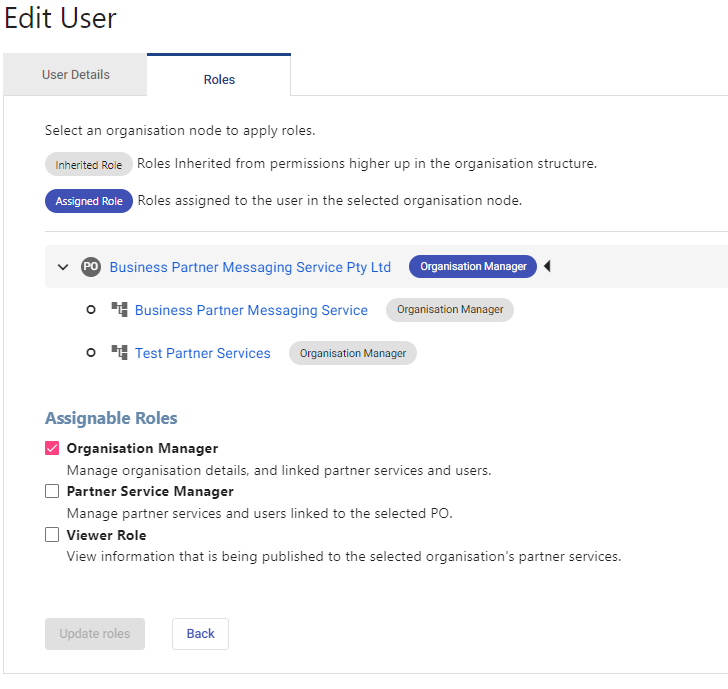Click hierarchy icon beside Test Partner Services
The height and width of the screenshot is (689, 728).
click(119, 352)
